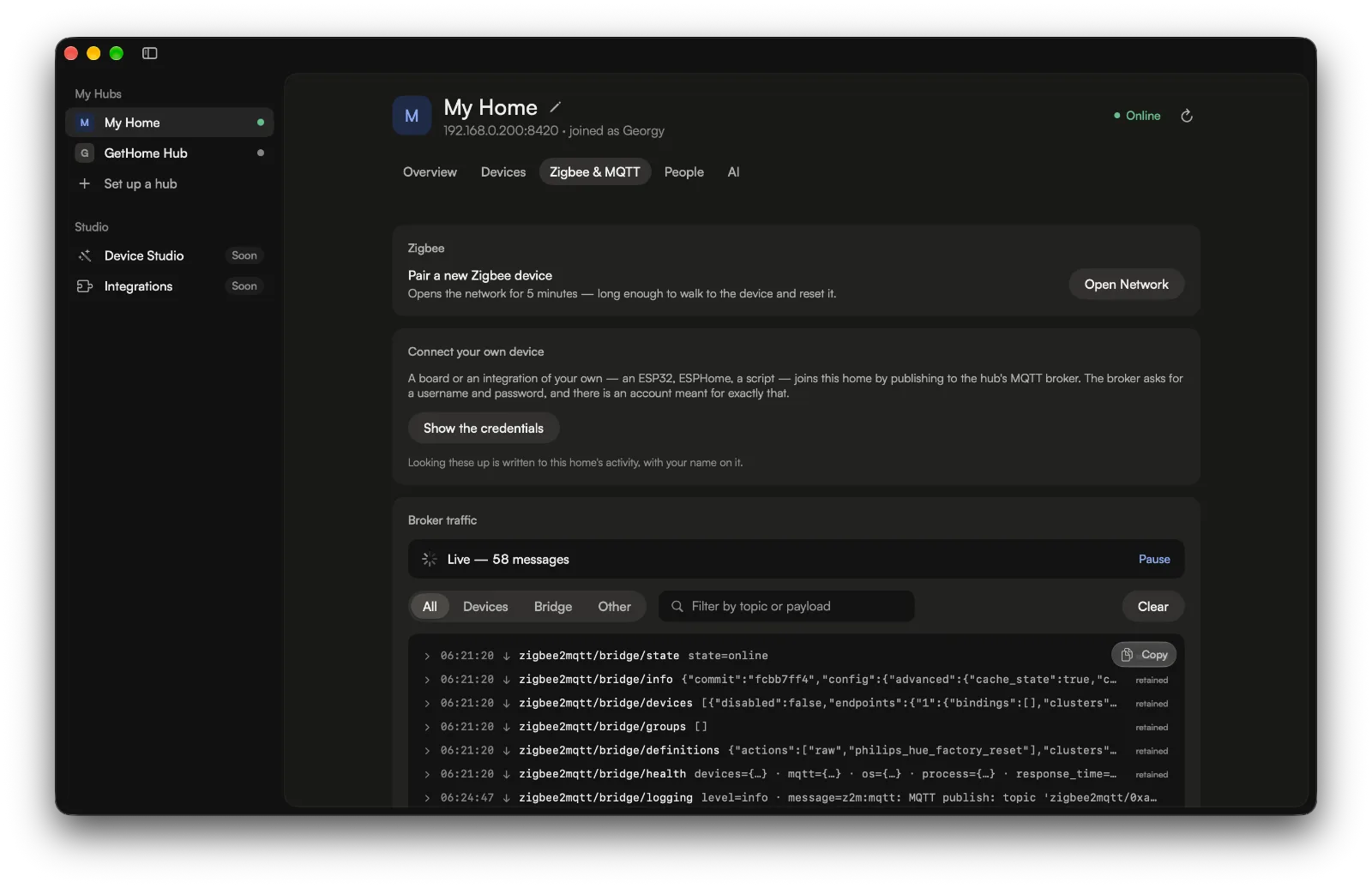This screenshot has width=1372, height=888.
Task: Expand the zigbee2mqtt/bridge/info message row
Action: (x=427, y=680)
